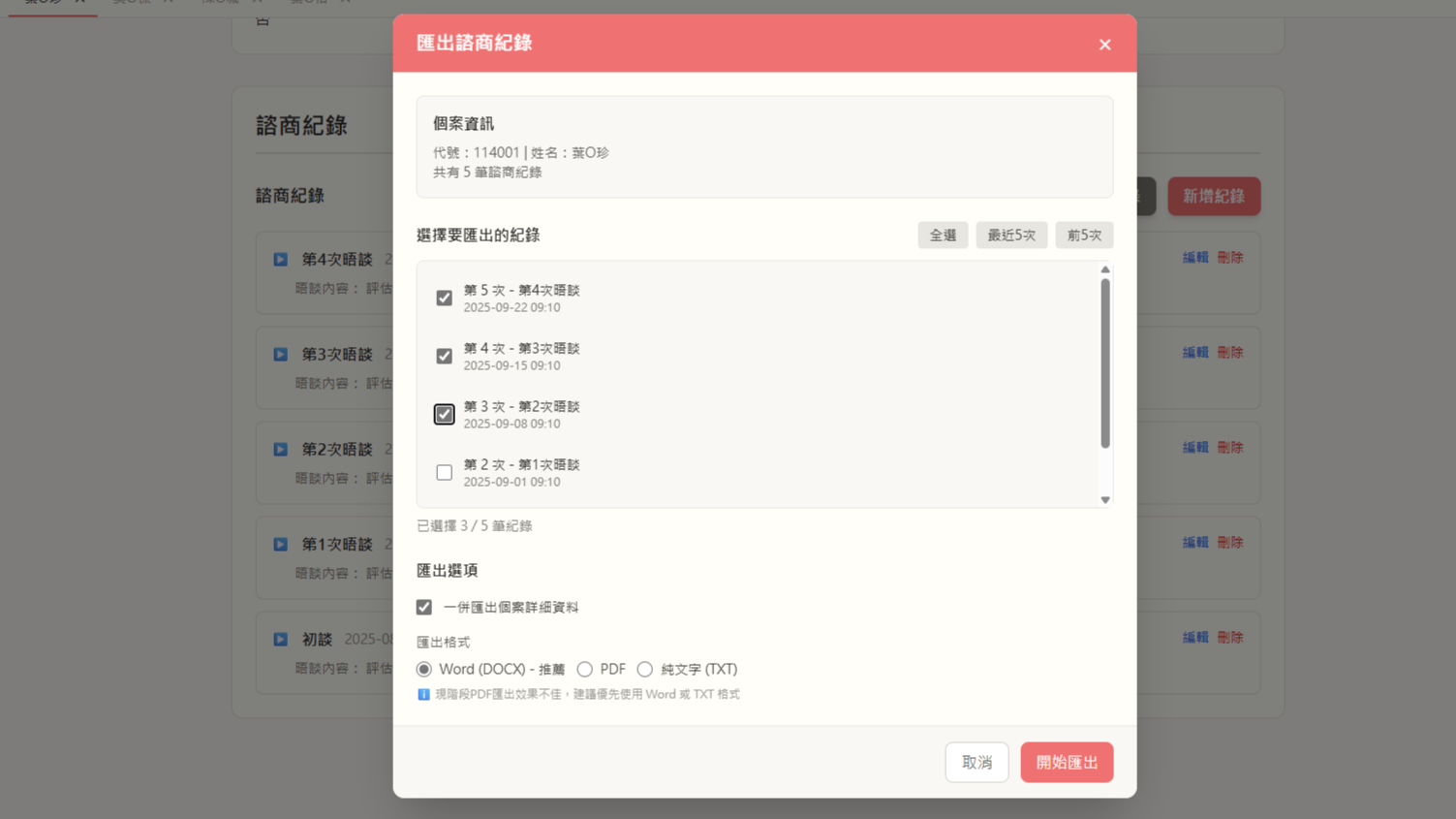The height and width of the screenshot is (819, 1456).
Task: Click the record list scrollbar up arrow
Action: click(x=1105, y=270)
